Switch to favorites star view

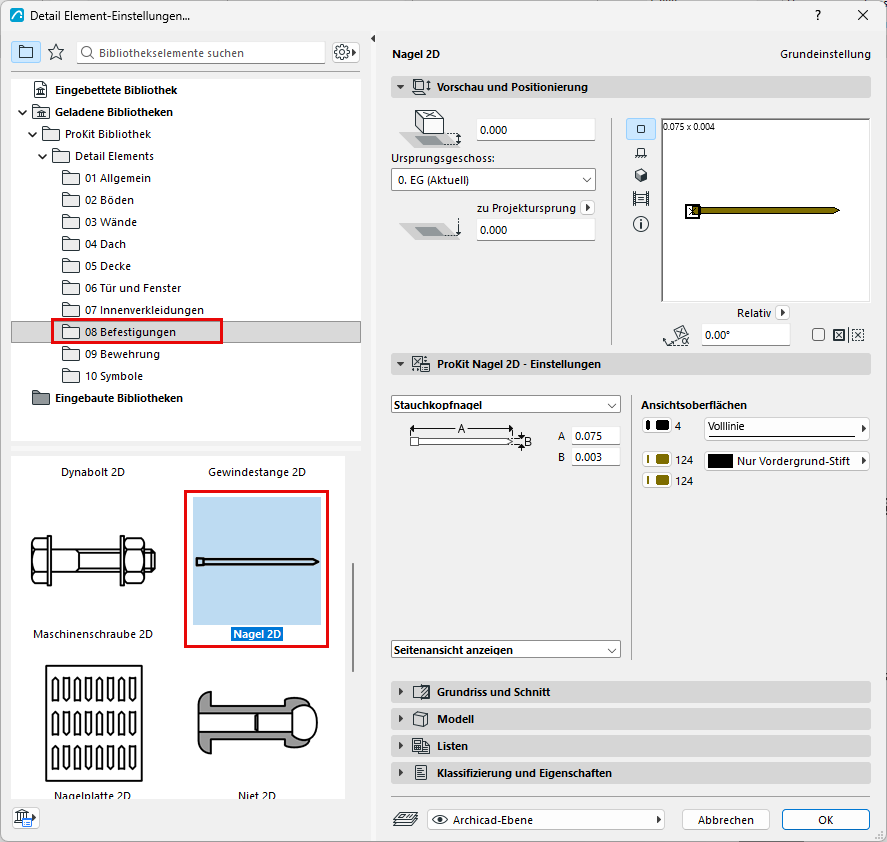[56, 53]
